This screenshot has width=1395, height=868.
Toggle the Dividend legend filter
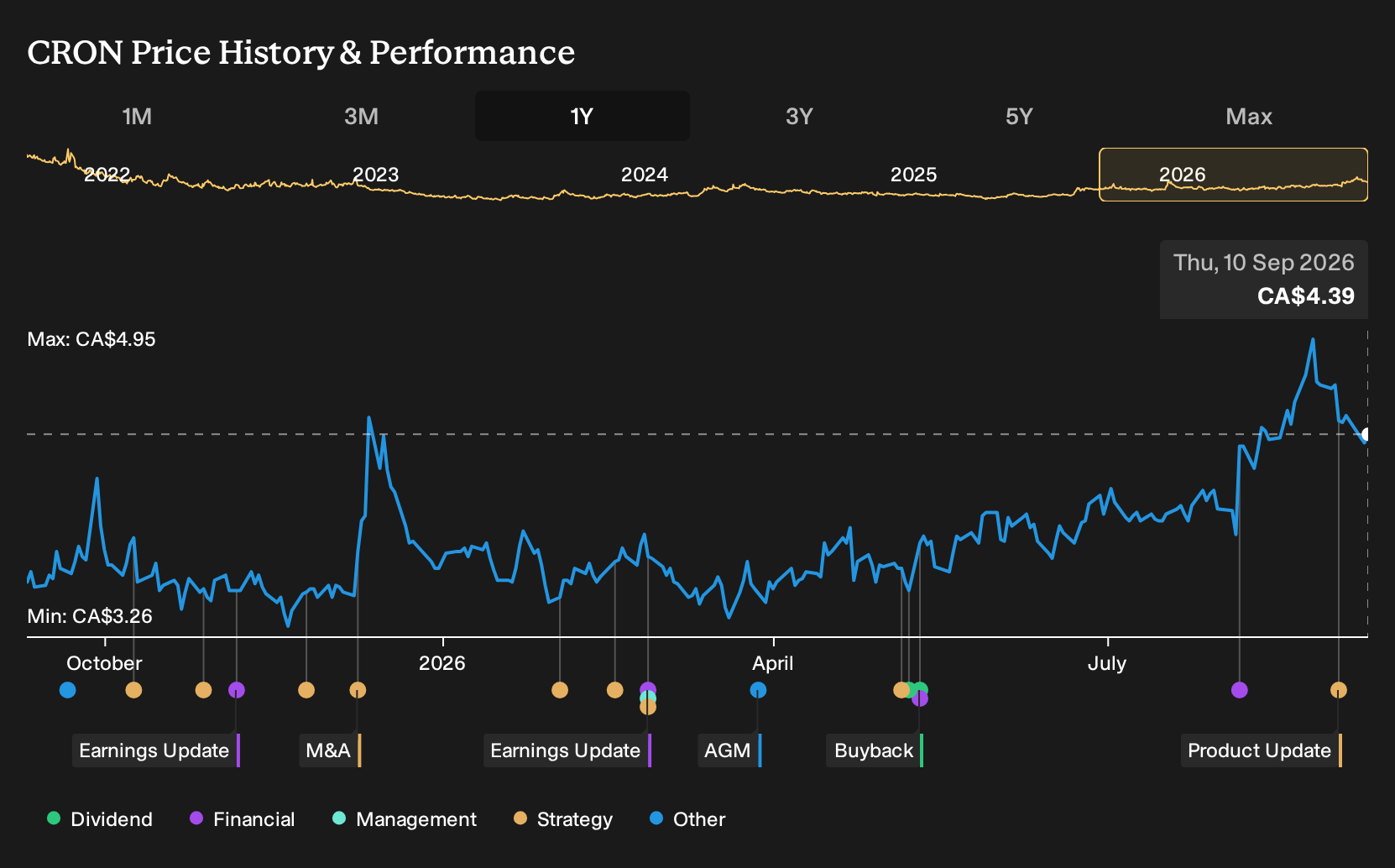(x=100, y=819)
